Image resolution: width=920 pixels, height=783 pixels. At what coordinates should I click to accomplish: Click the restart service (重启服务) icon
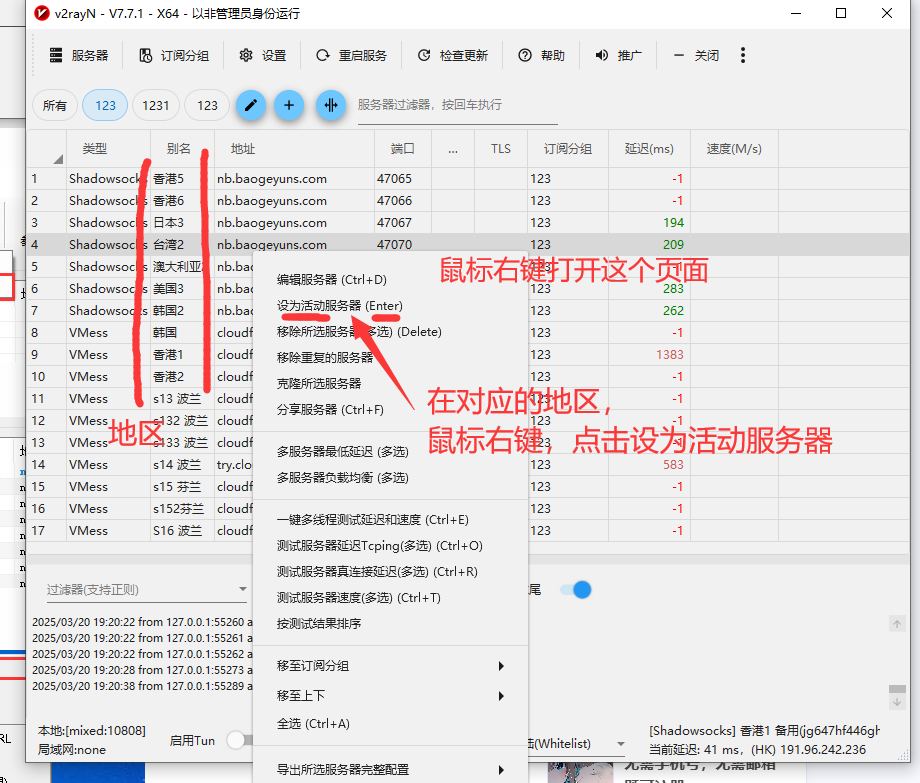[x=322, y=56]
